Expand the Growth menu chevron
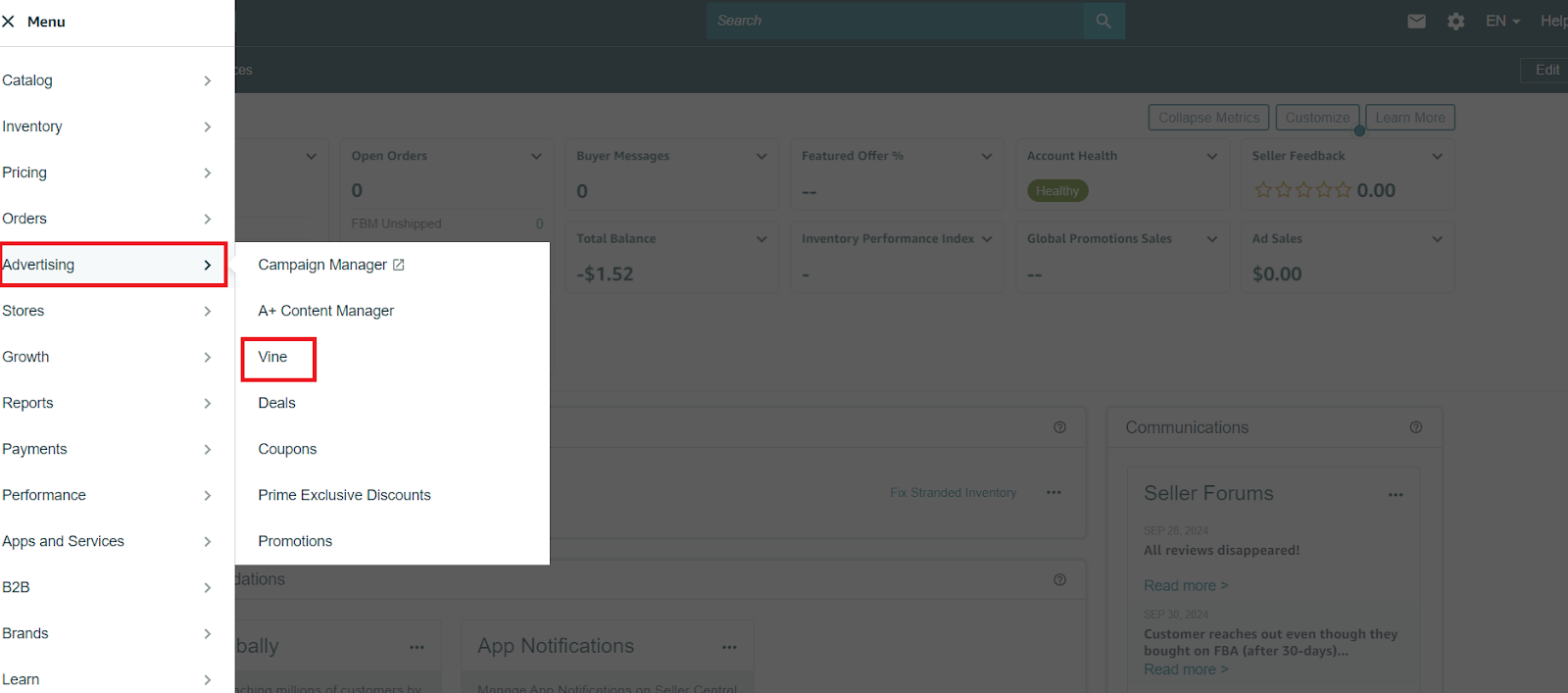1568x693 pixels. [207, 357]
